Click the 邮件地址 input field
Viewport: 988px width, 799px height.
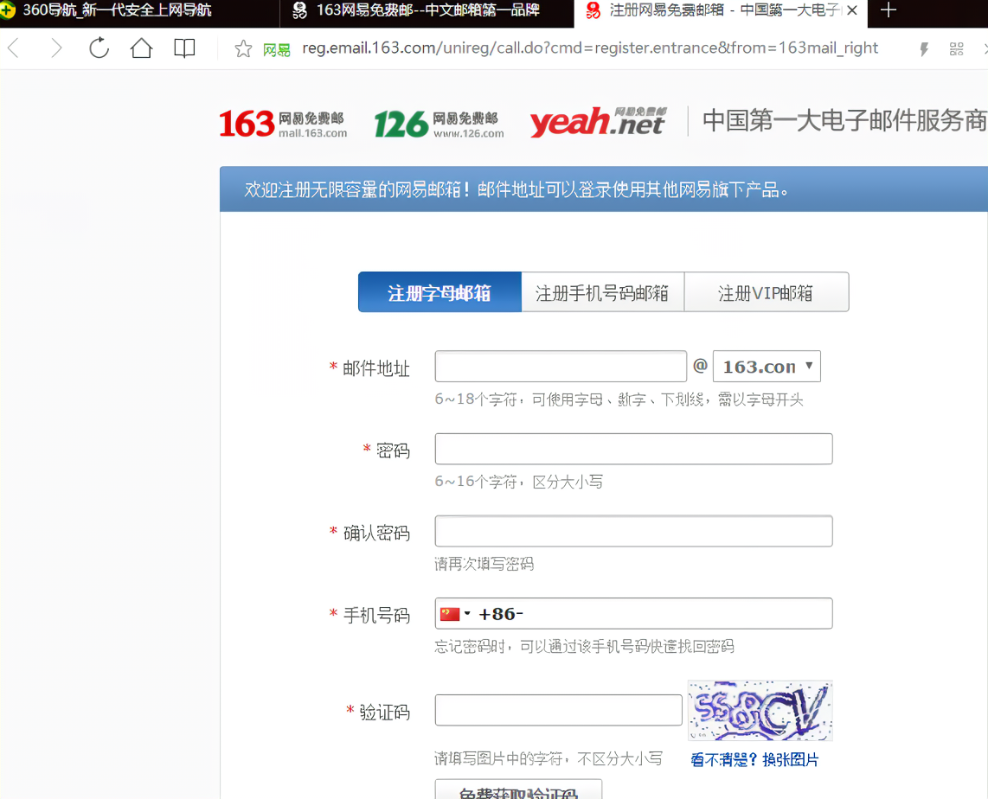coord(561,366)
